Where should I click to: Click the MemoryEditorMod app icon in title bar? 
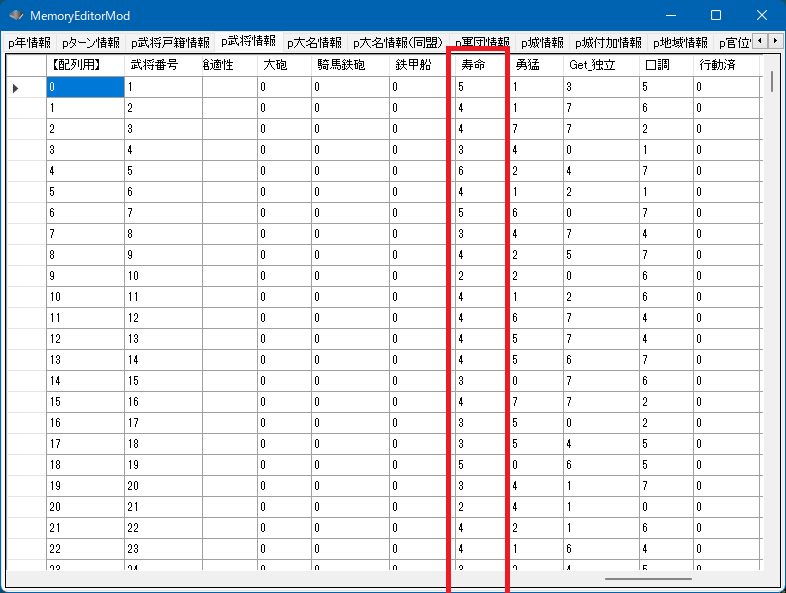pyautogui.click(x=16, y=16)
